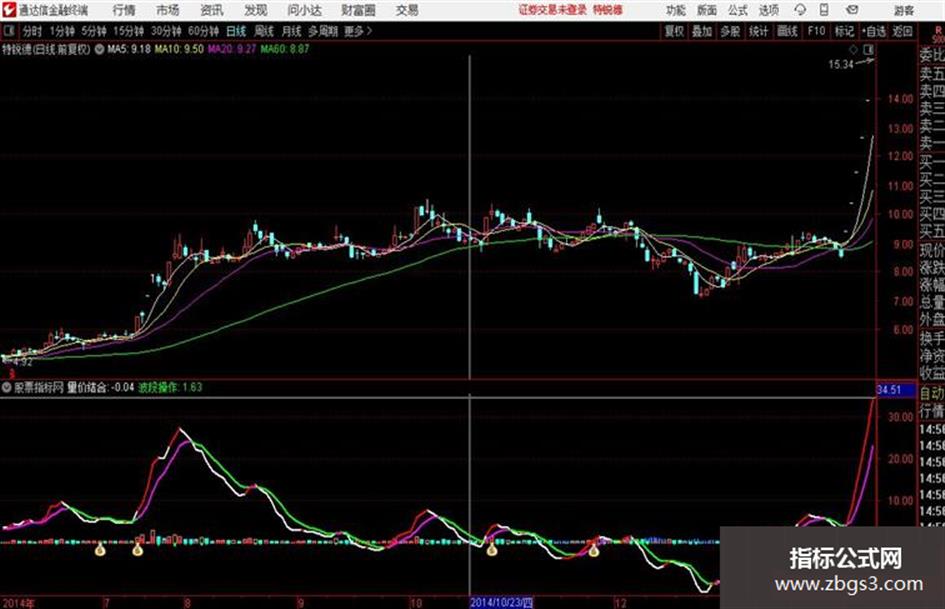The image size is (945, 609).
Task: Switch to 15分钟 period
Action: [129, 31]
